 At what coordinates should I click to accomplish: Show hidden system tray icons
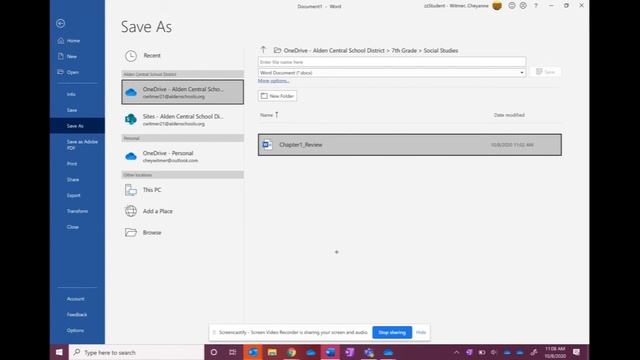pos(456,352)
